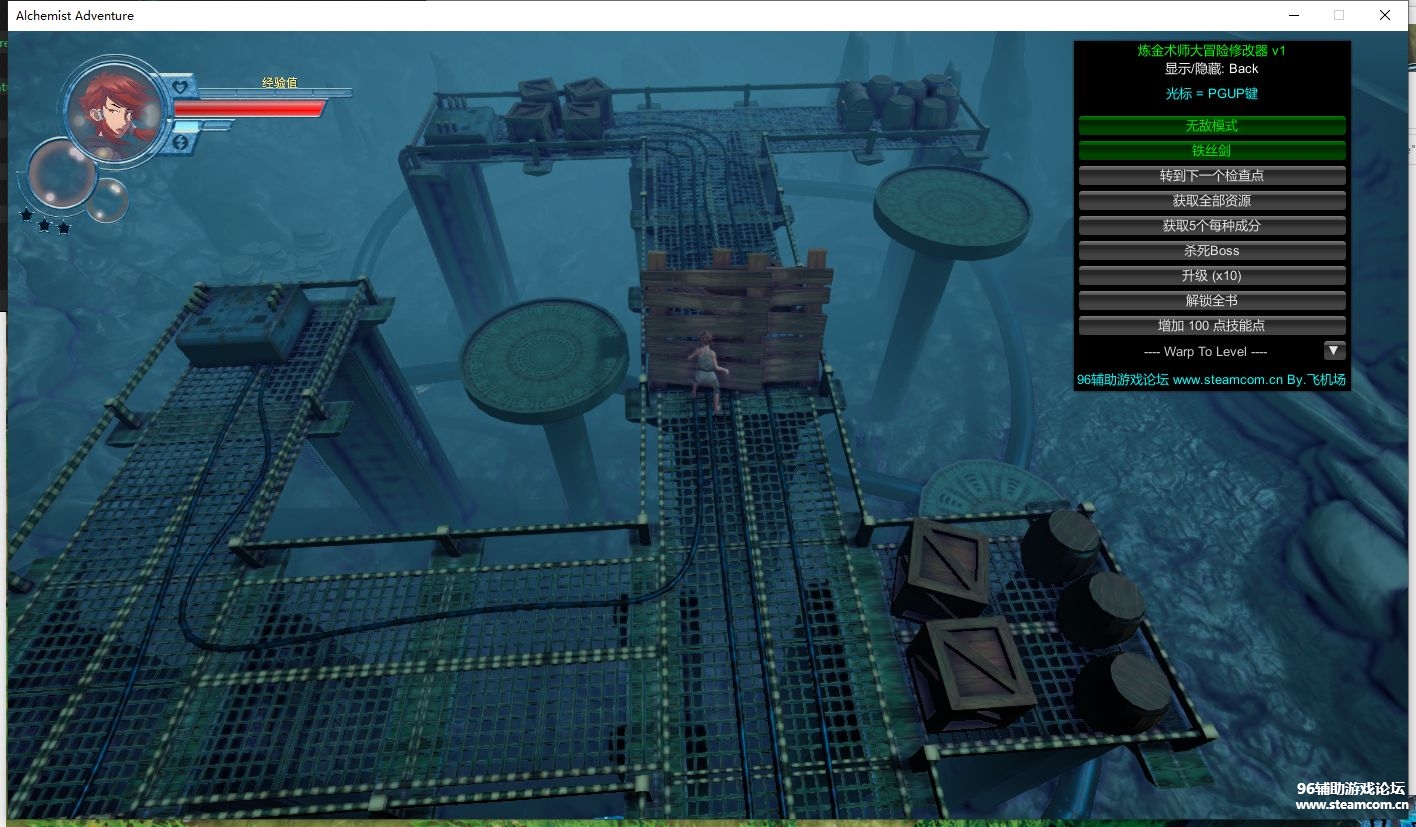This screenshot has width=1416, height=827.
Task: Click the lightning bolt energy icon
Action: (180, 142)
